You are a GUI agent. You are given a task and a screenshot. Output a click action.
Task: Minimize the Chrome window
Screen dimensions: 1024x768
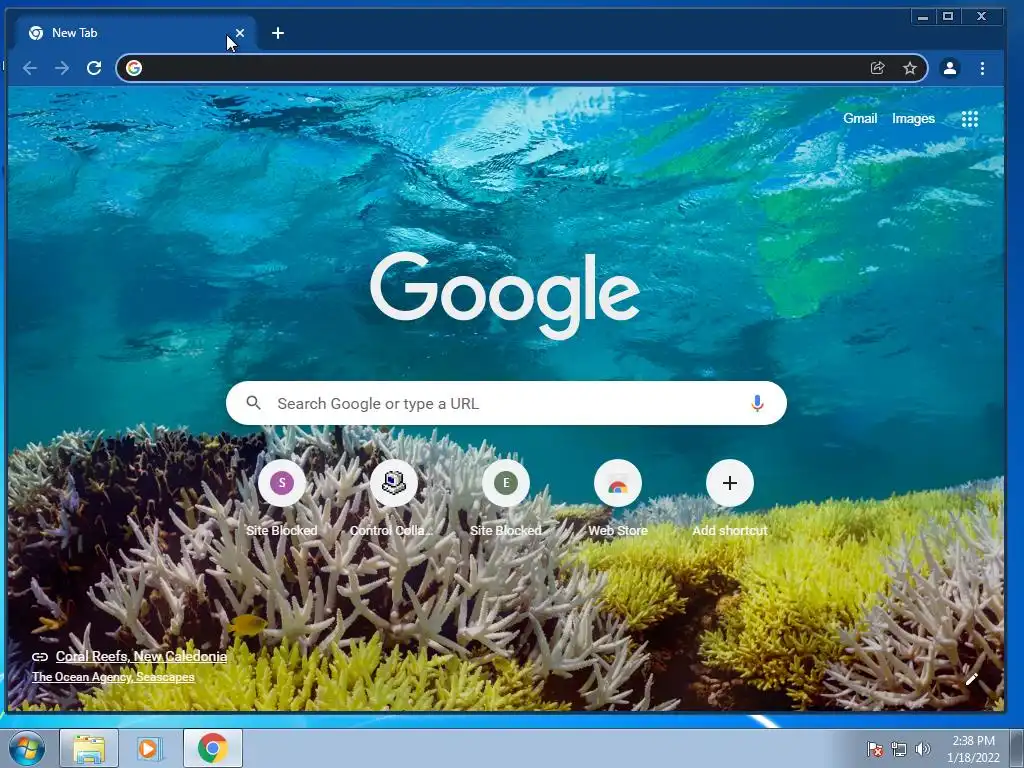pos(923,17)
